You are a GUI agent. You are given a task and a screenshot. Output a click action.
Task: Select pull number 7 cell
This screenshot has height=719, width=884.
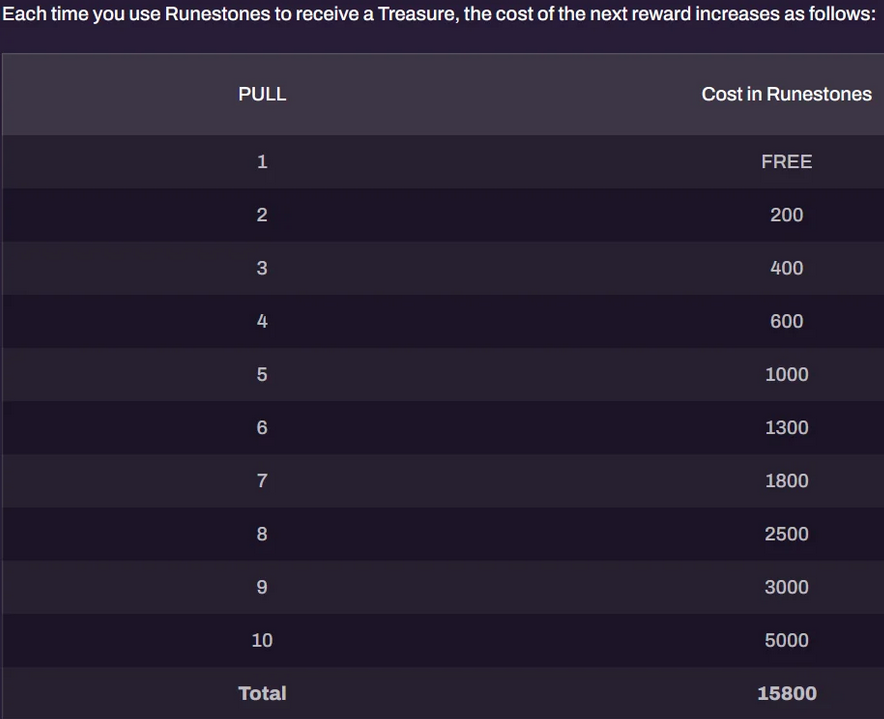(x=262, y=480)
